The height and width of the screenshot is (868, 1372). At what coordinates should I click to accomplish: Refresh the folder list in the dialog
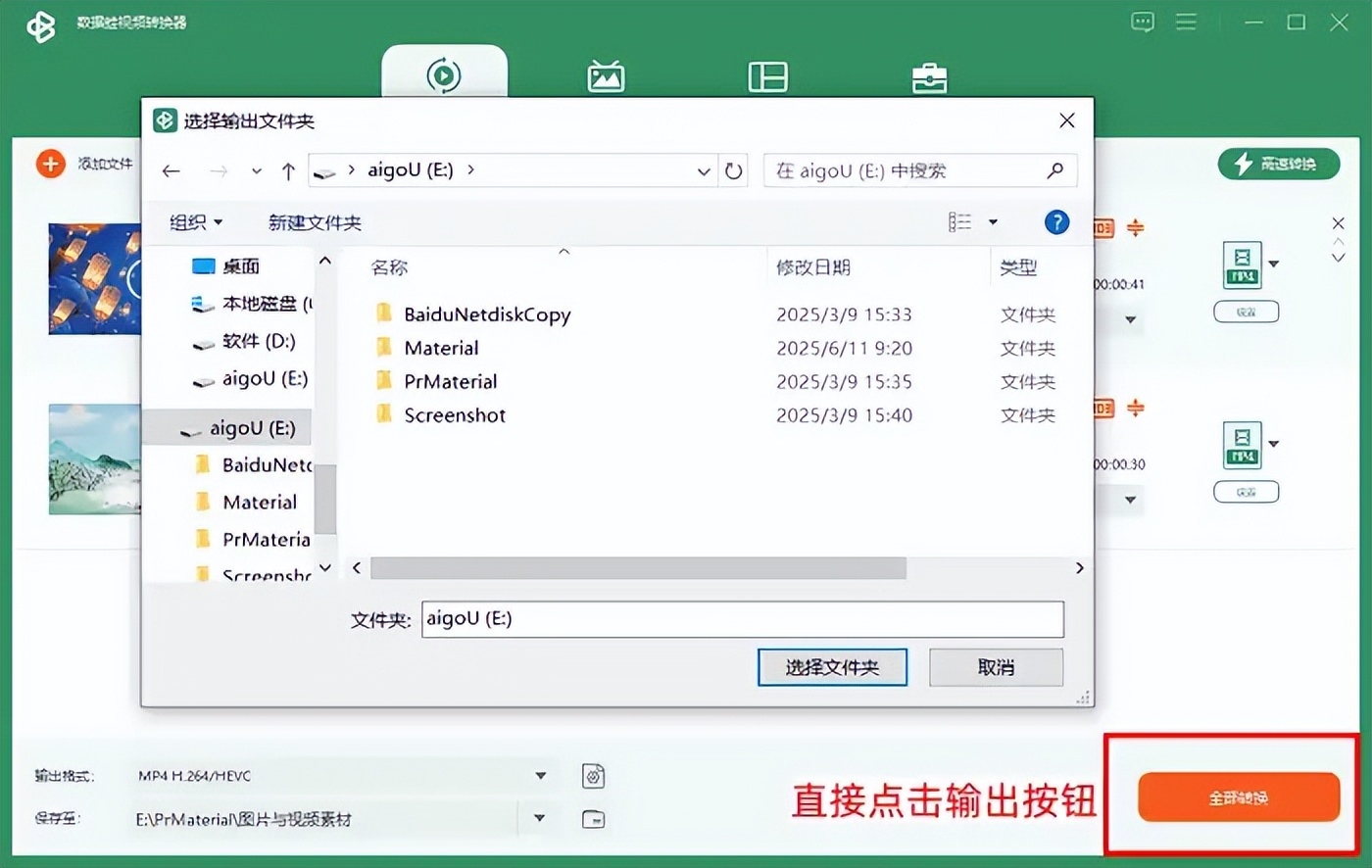734,170
